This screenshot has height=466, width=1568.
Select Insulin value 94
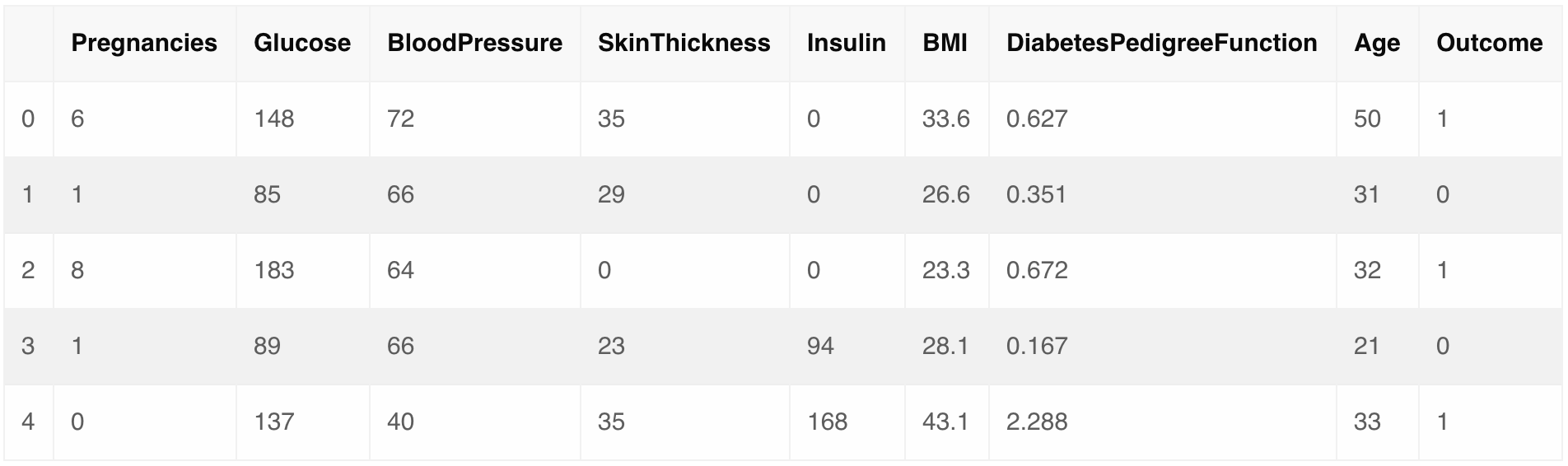click(820, 347)
